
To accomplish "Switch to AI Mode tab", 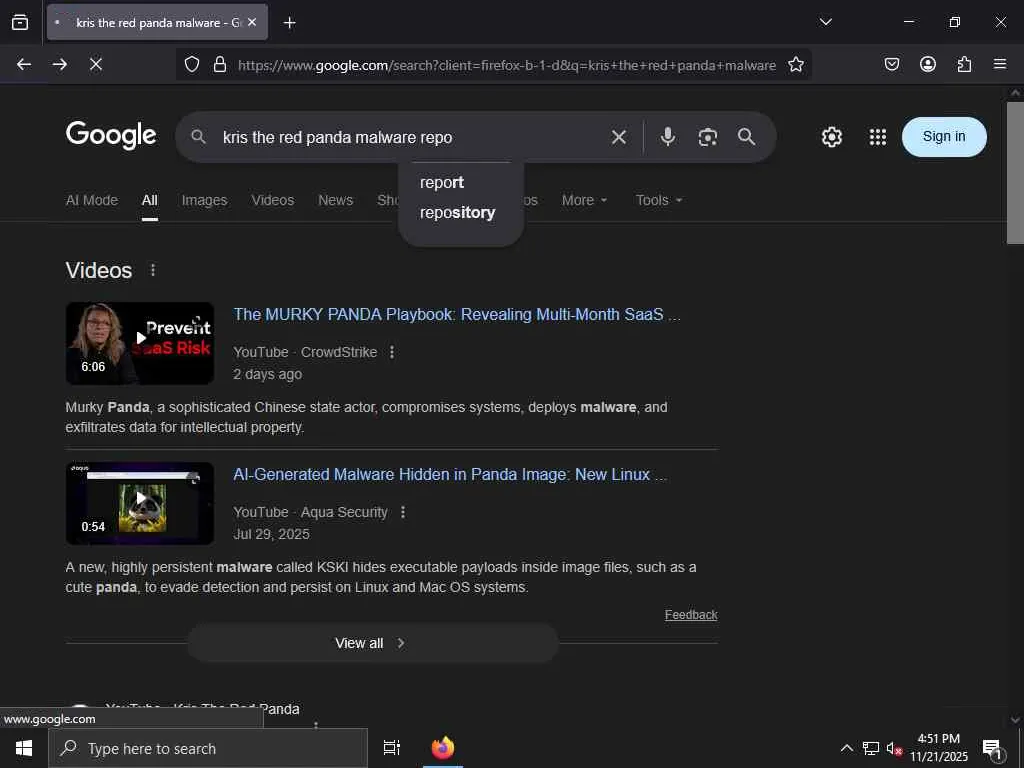I will pos(91,200).
